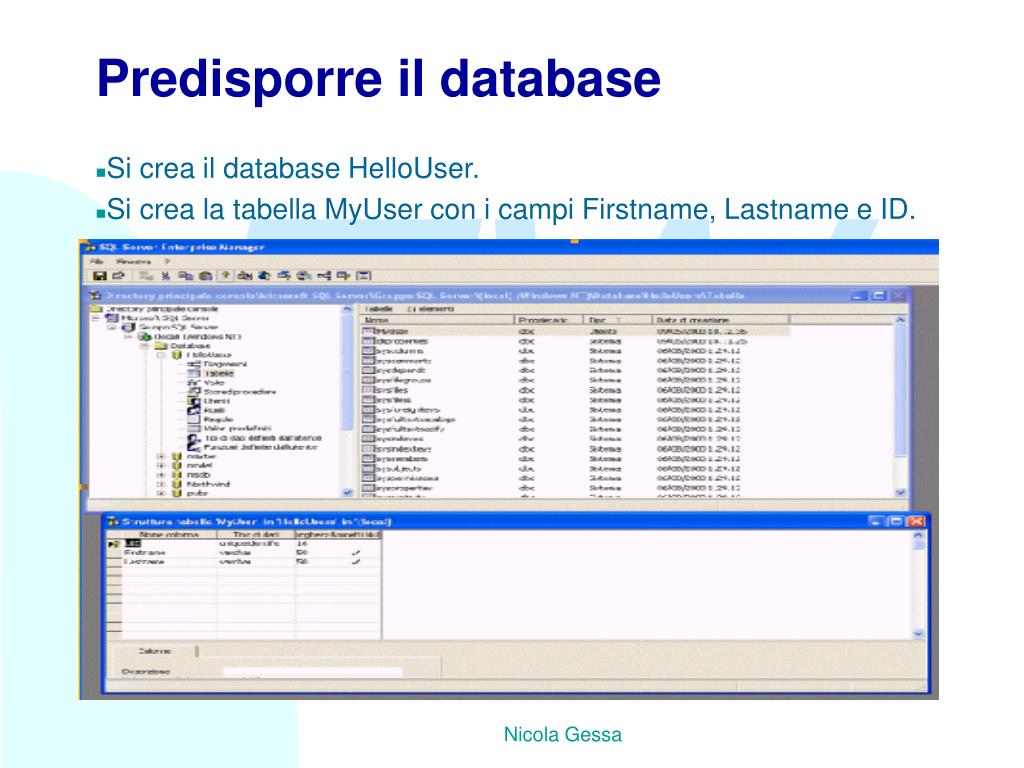Click the structure window scrollbar down arrow
1024x768 pixels.
tap(918, 633)
